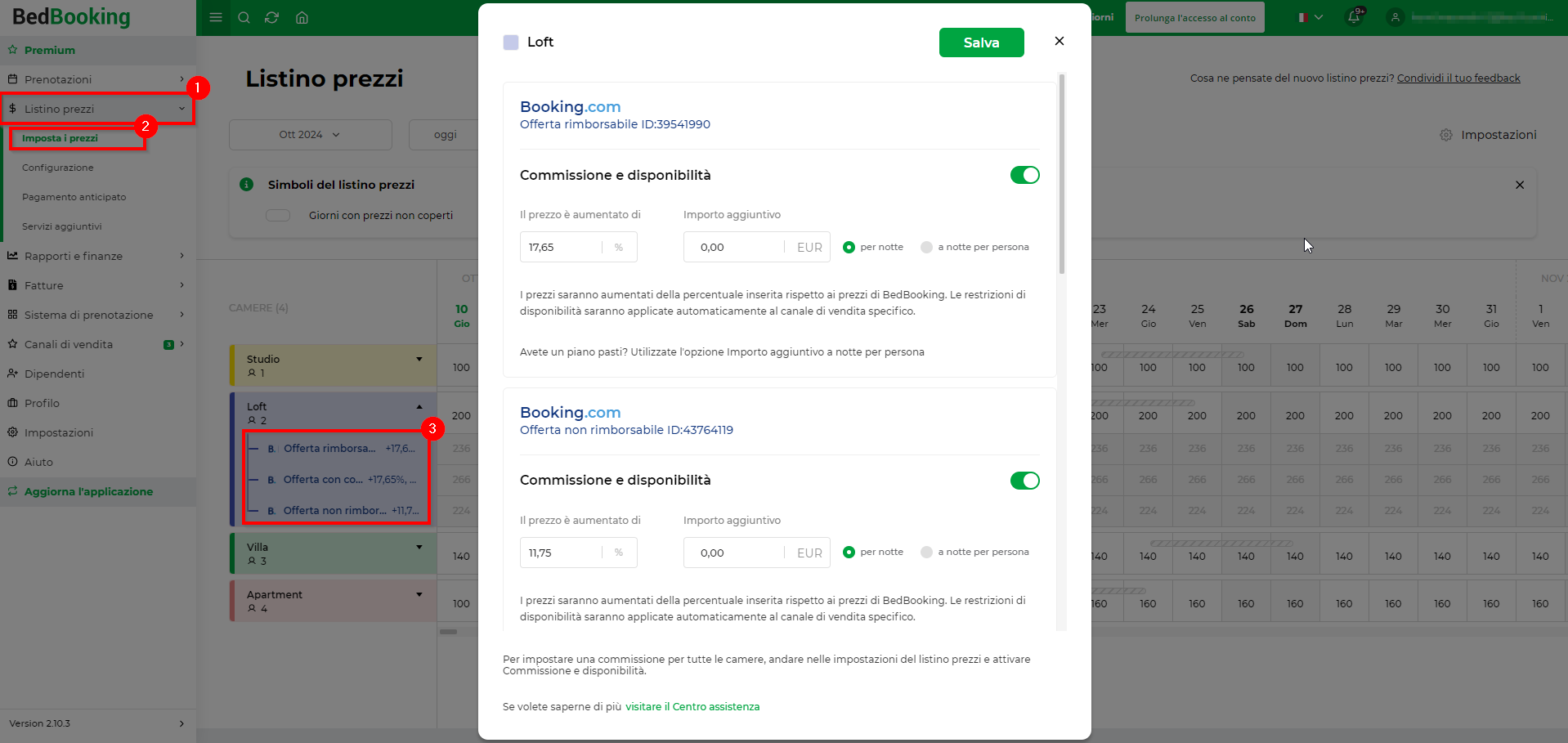Select 'Offerta rimborsa...' row under Loft
The width and height of the screenshot is (1568, 743).
(341, 448)
